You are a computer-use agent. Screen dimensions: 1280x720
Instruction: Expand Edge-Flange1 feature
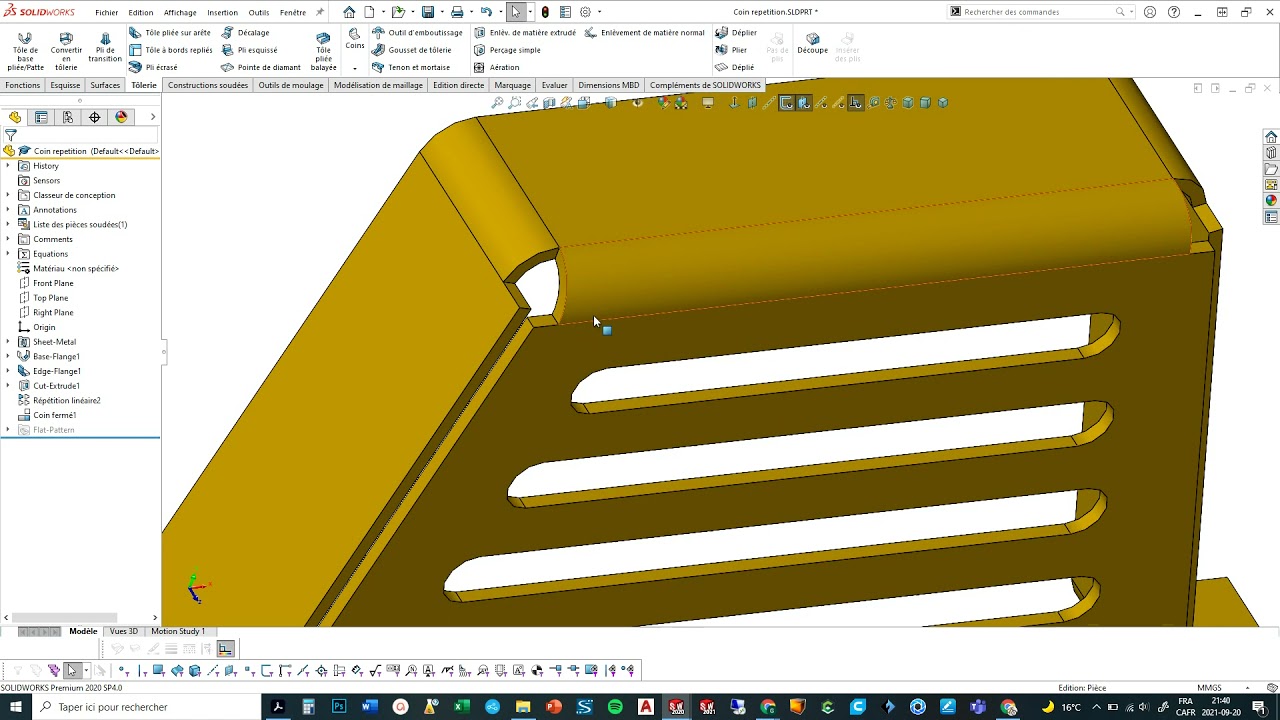point(8,371)
